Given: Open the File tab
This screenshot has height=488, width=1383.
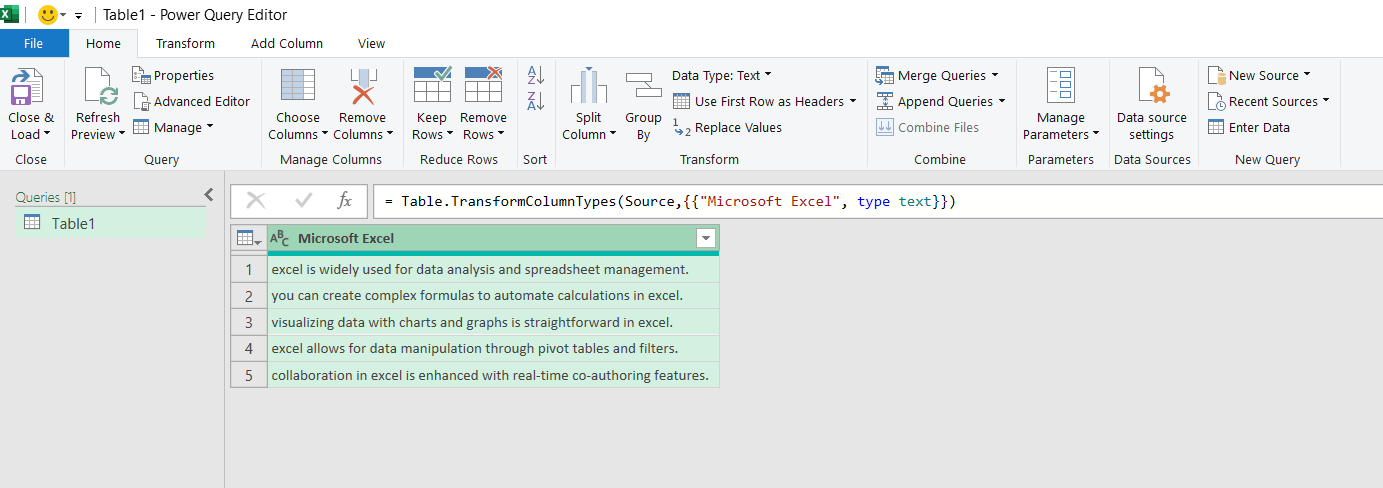Looking at the screenshot, I should click(34, 43).
